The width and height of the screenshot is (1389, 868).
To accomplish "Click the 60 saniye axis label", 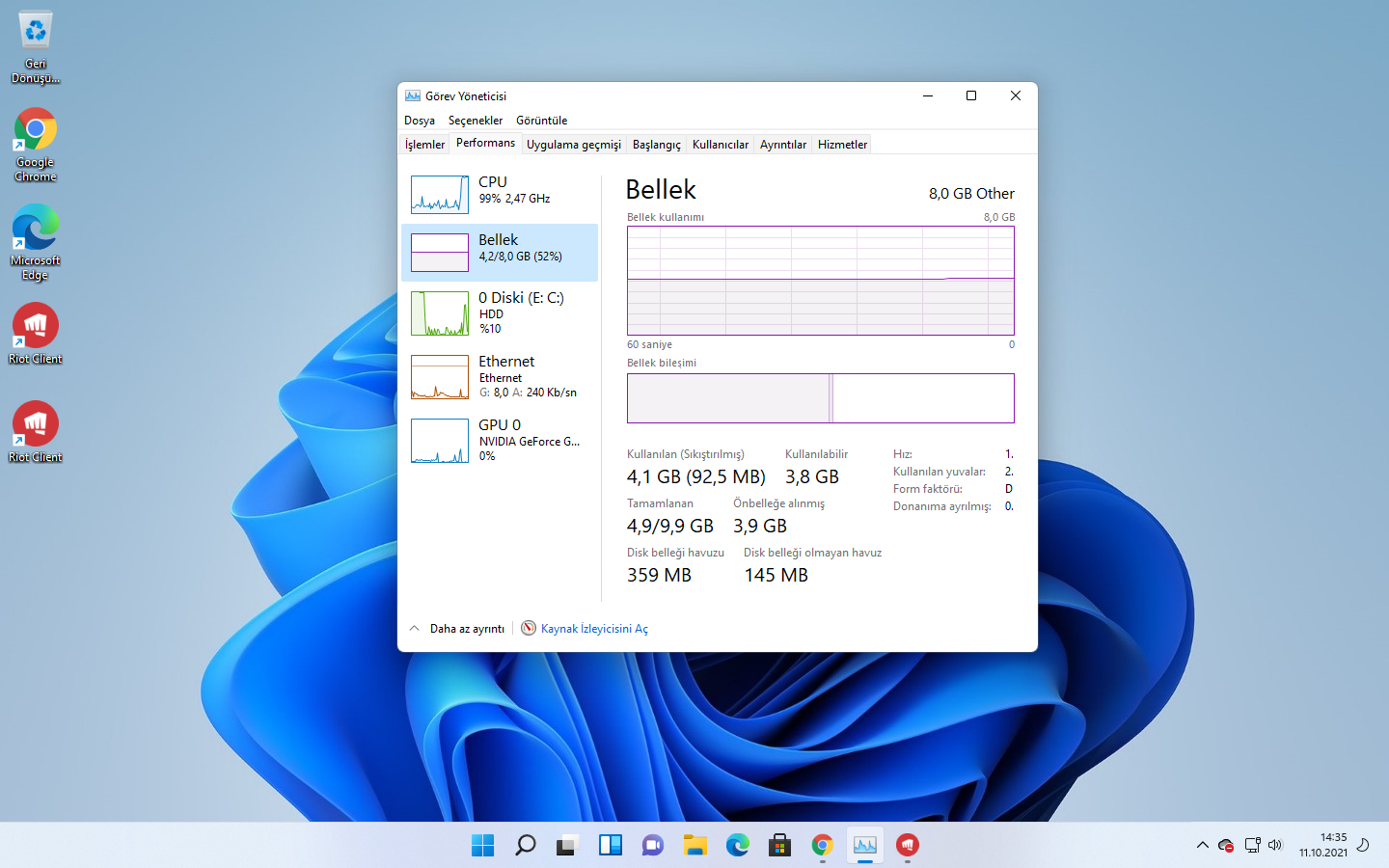I will coord(649,344).
